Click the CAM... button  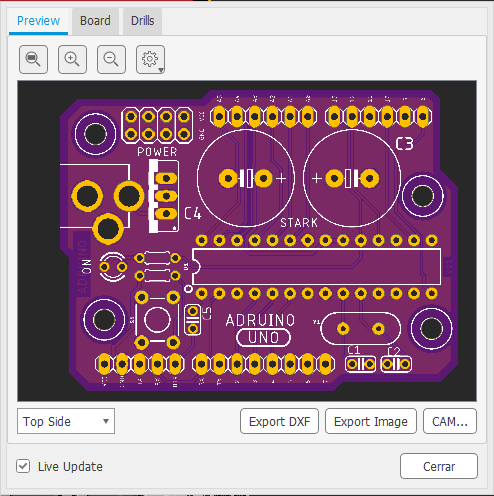(x=450, y=421)
